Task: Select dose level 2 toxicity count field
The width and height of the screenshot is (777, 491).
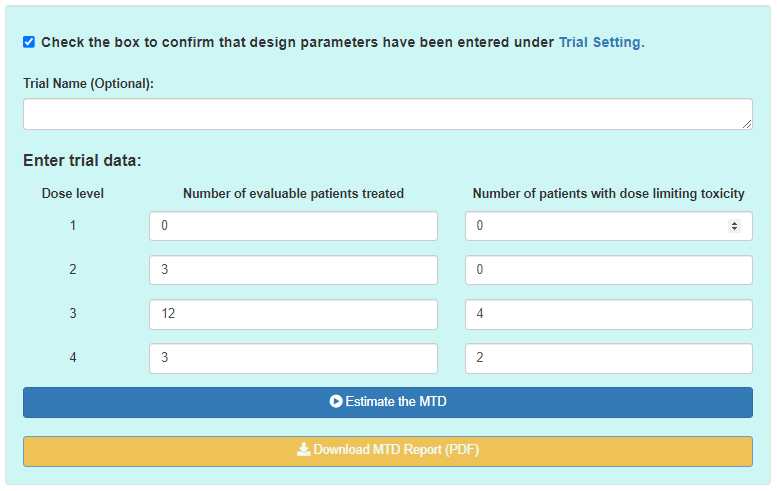Action: coord(608,270)
